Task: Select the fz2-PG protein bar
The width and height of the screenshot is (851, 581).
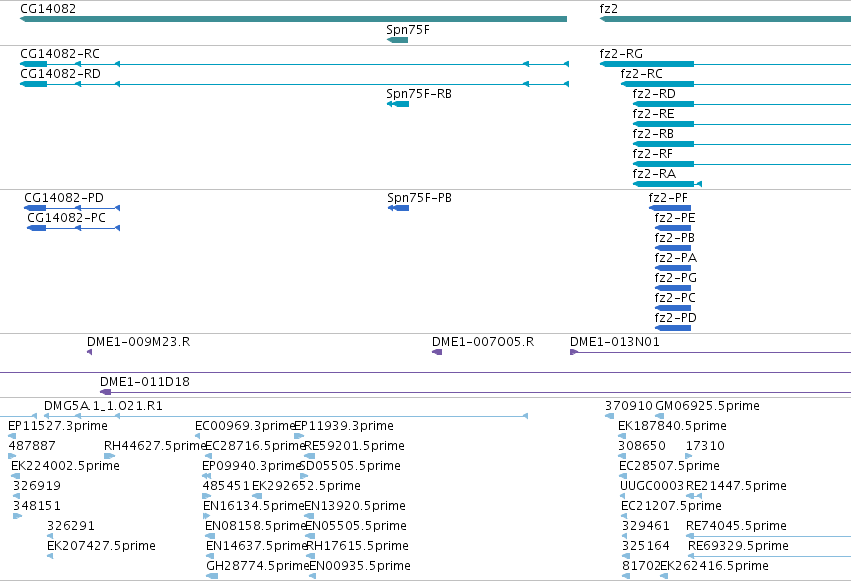Action: point(673,288)
